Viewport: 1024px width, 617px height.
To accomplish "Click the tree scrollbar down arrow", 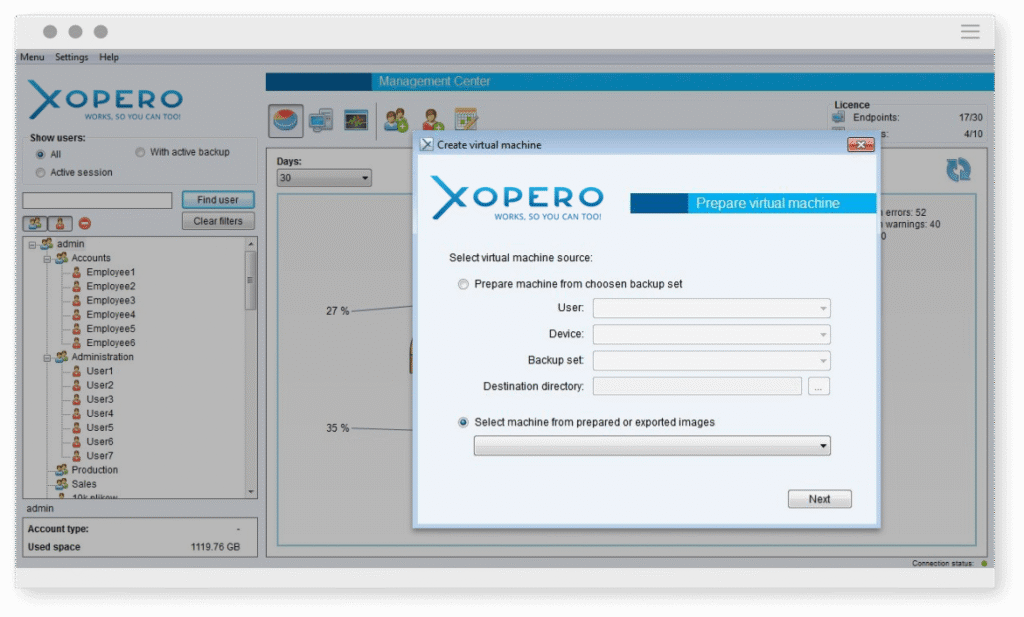I will 250,492.
